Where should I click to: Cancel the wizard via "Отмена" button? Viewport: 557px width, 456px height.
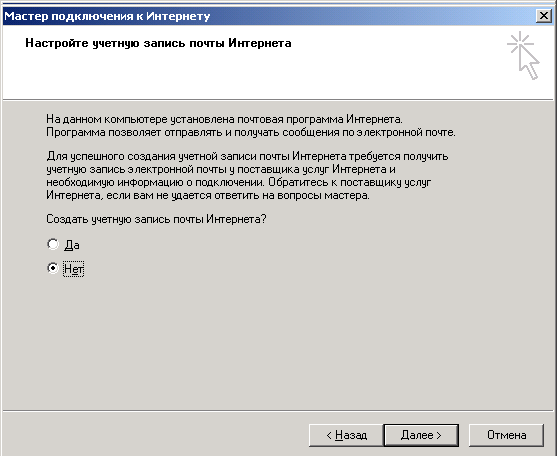506,435
